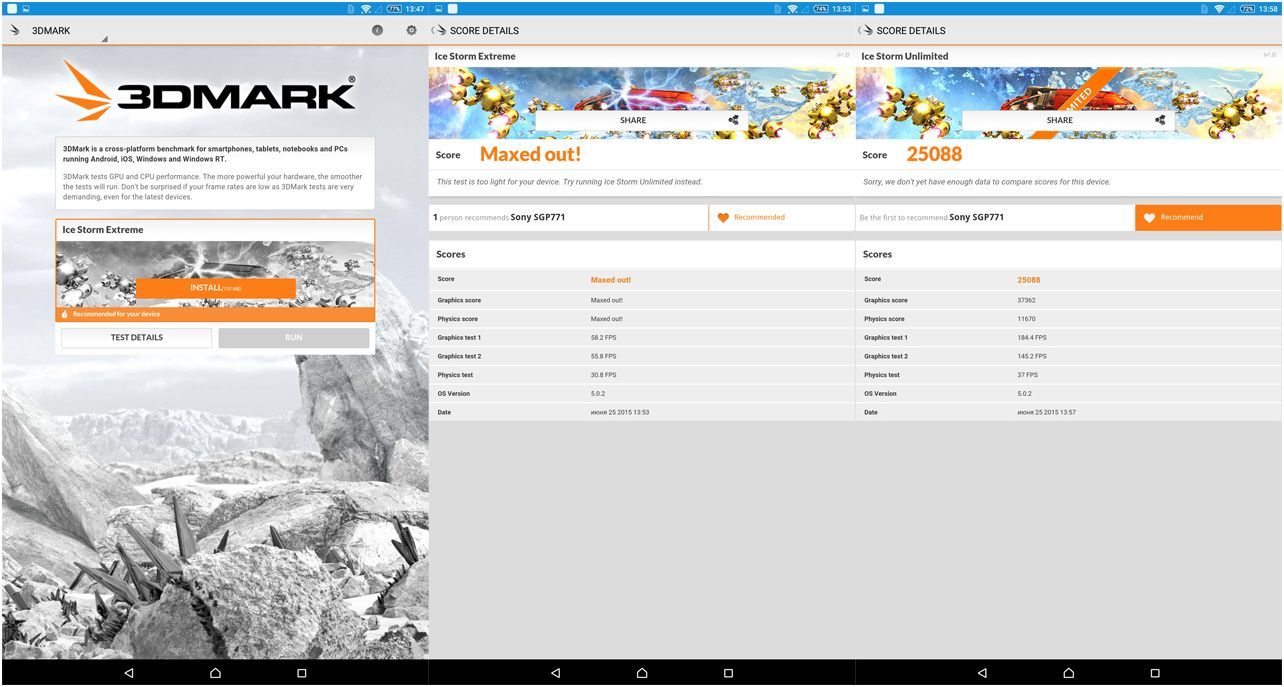Screen dimensions: 1284x687
Task: Open Sony SGP771 device under Ice Storm Extreme
Action: tap(537, 218)
